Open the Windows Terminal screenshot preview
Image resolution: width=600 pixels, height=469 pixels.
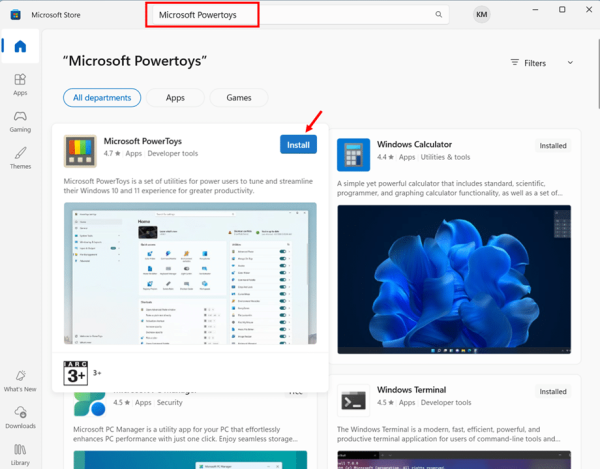click(x=454, y=459)
